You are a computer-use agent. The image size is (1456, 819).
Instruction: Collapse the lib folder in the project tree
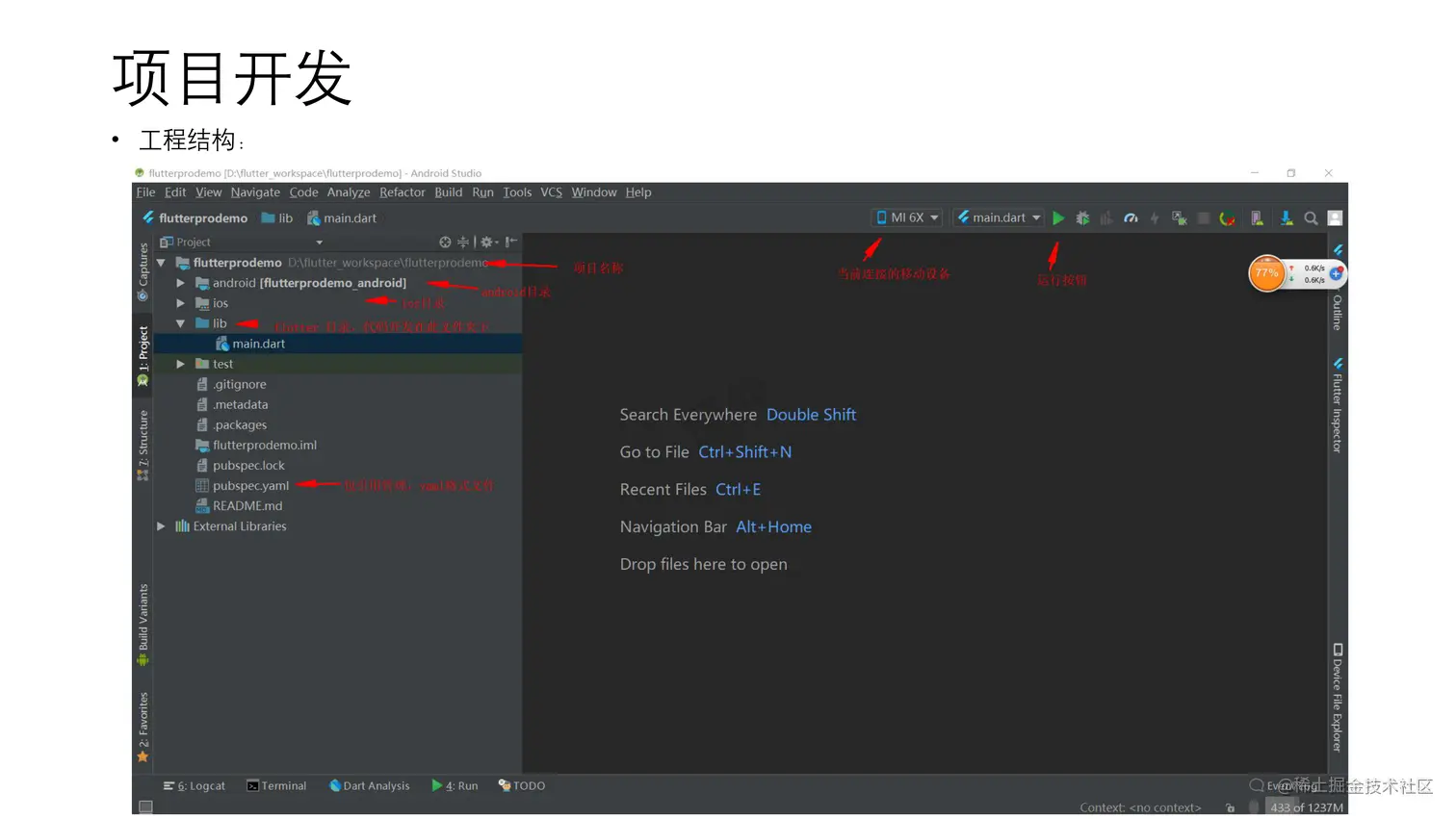click(180, 323)
